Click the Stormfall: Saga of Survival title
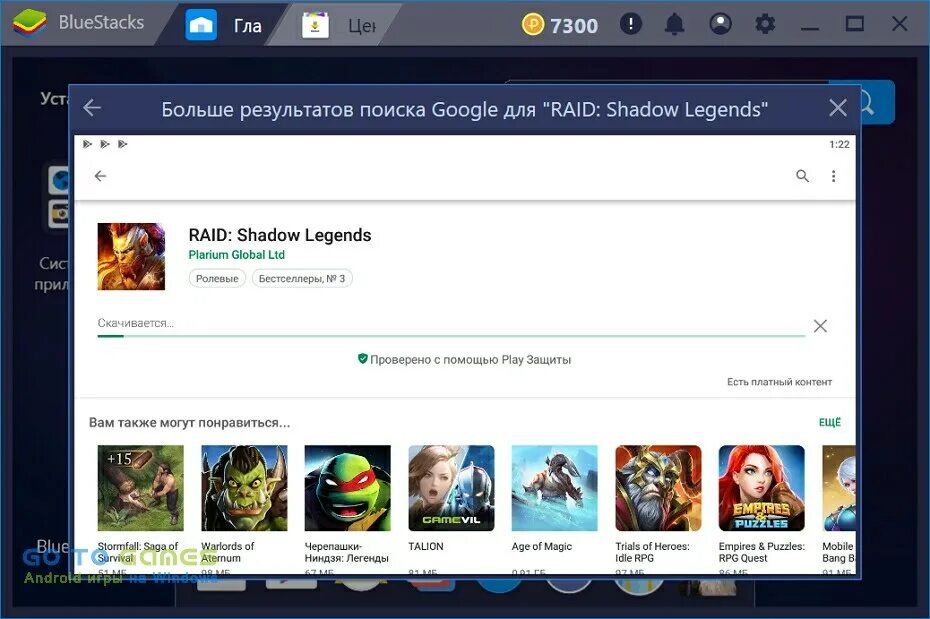The height and width of the screenshot is (619, 930). point(138,552)
